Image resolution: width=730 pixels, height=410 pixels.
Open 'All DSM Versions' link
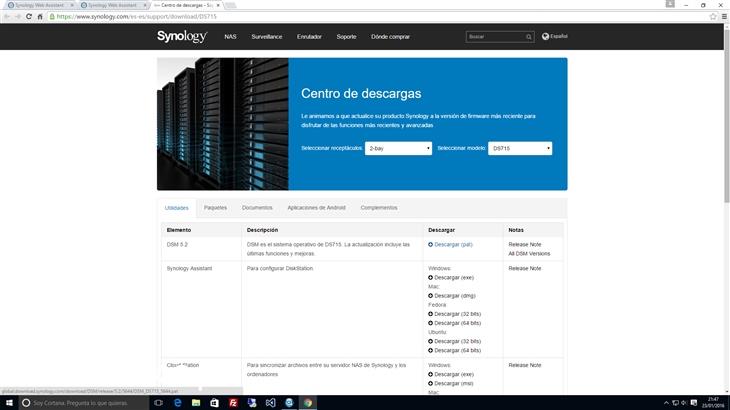pos(530,254)
